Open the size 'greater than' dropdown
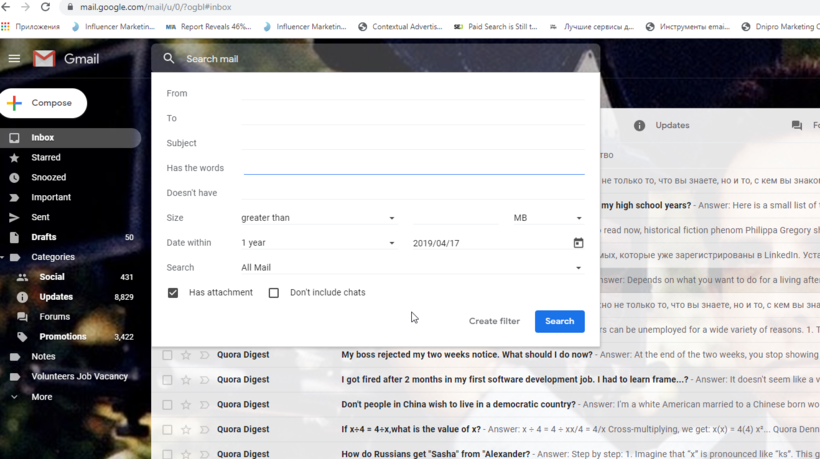 tap(317, 218)
